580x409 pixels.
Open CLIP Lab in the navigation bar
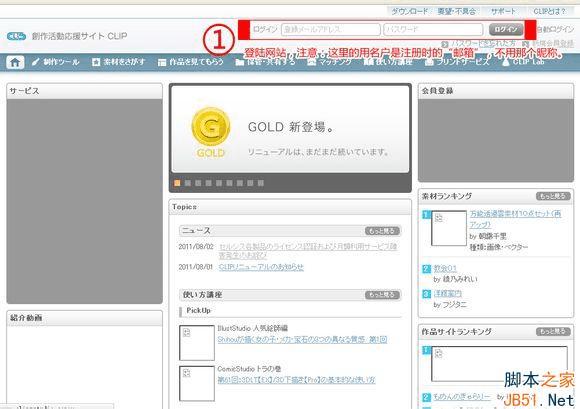tap(523, 62)
